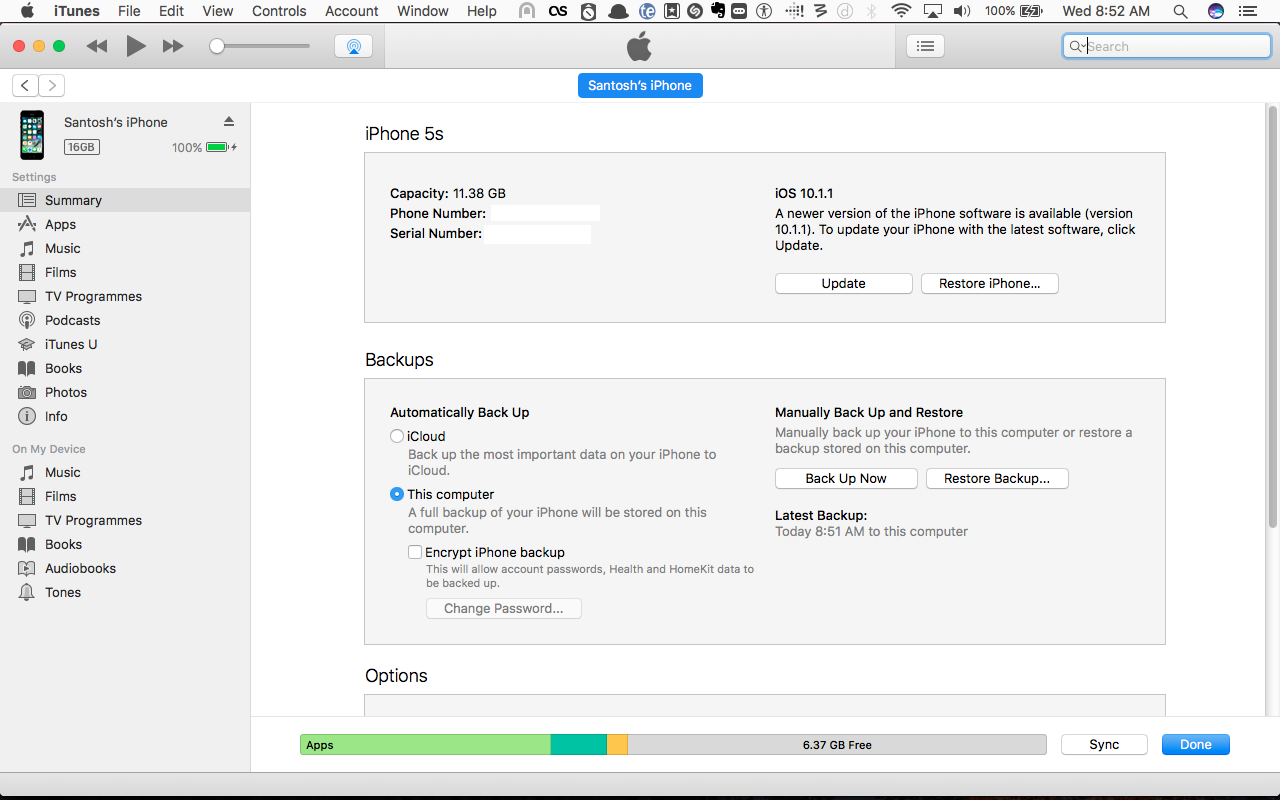Screen dimensions: 1280x800
Task: Open the Apps settings section
Action: click(125, 224)
